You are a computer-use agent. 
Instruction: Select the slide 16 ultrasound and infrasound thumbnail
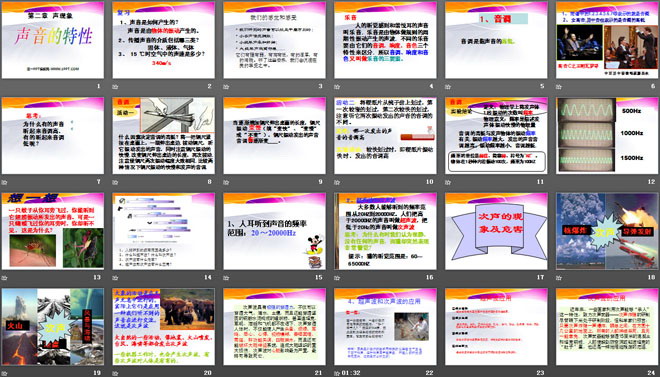(x=385, y=231)
